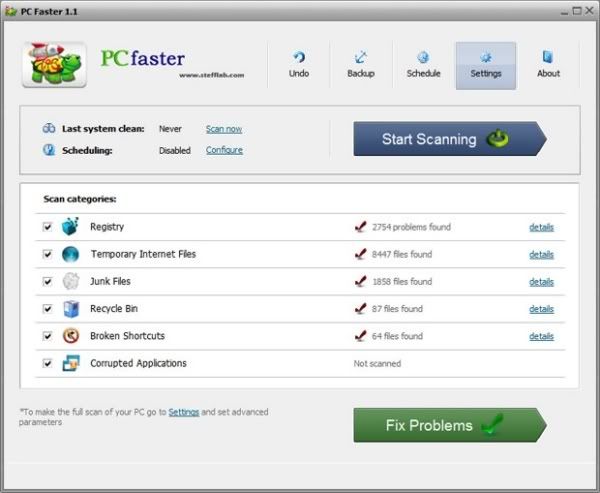Click the Corrupted Applications icon

(71, 363)
